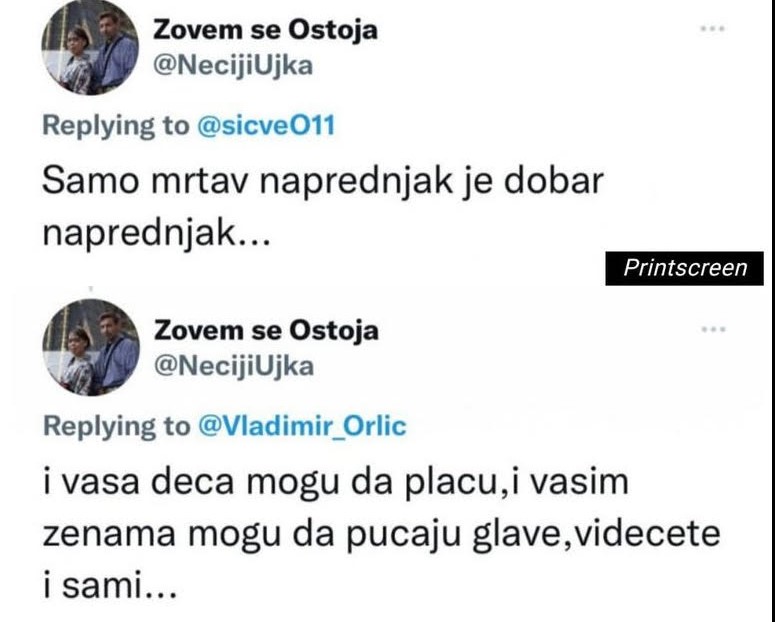This screenshot has height=622, width=775.
Task: Click the black Printscreen label
Action: [x=684, y=268]
